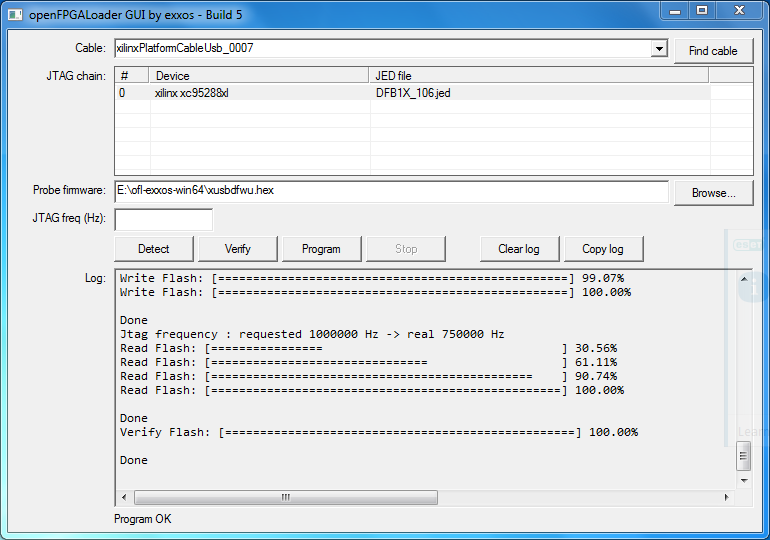Image resolution: width=770 pixels, height=540 pixels.
Task: Click the row number 0 cell
Action: [133, 93]
